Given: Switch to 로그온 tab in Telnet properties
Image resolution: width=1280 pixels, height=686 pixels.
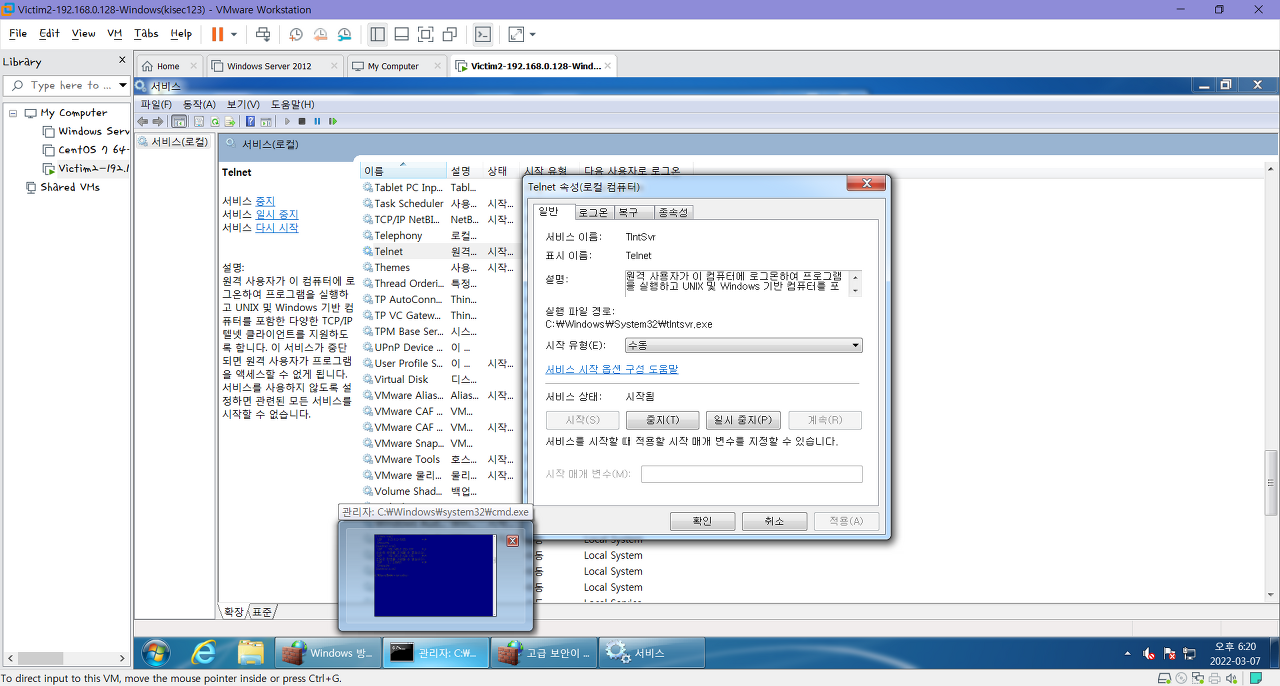Looking at the screenshot, I should point(593,212).
